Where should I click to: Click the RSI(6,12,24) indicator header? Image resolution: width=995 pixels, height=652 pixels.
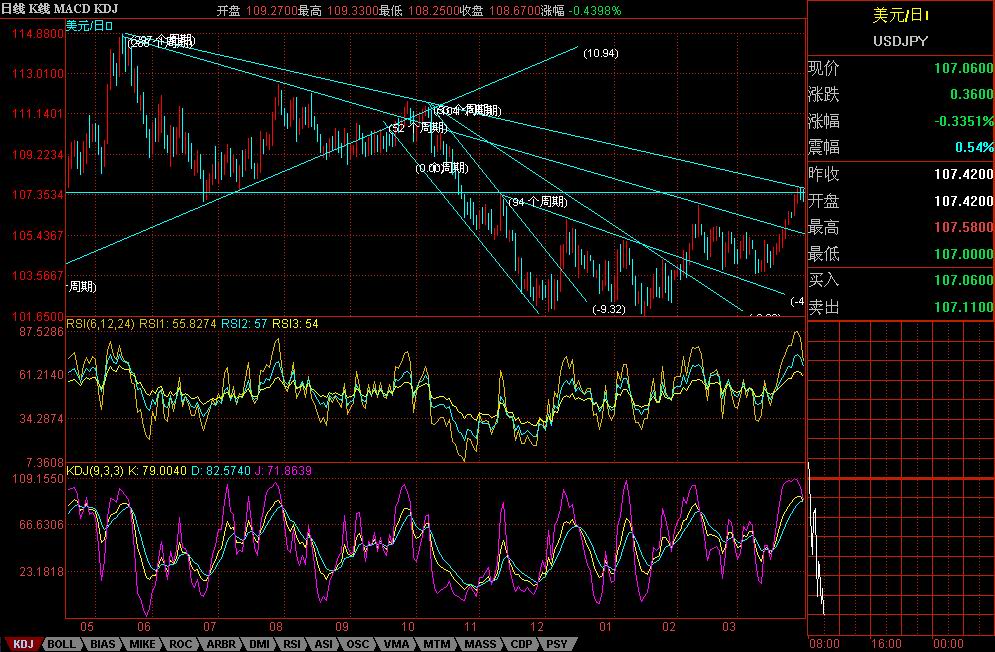click(x=100, y=324)
